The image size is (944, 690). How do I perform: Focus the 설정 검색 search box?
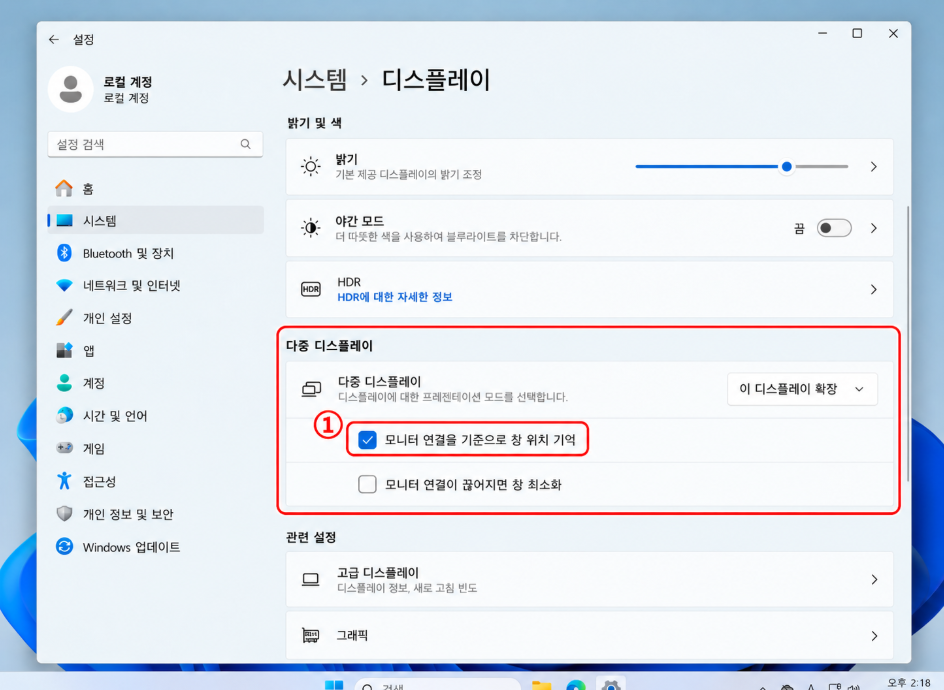click(x=155, y=145)
